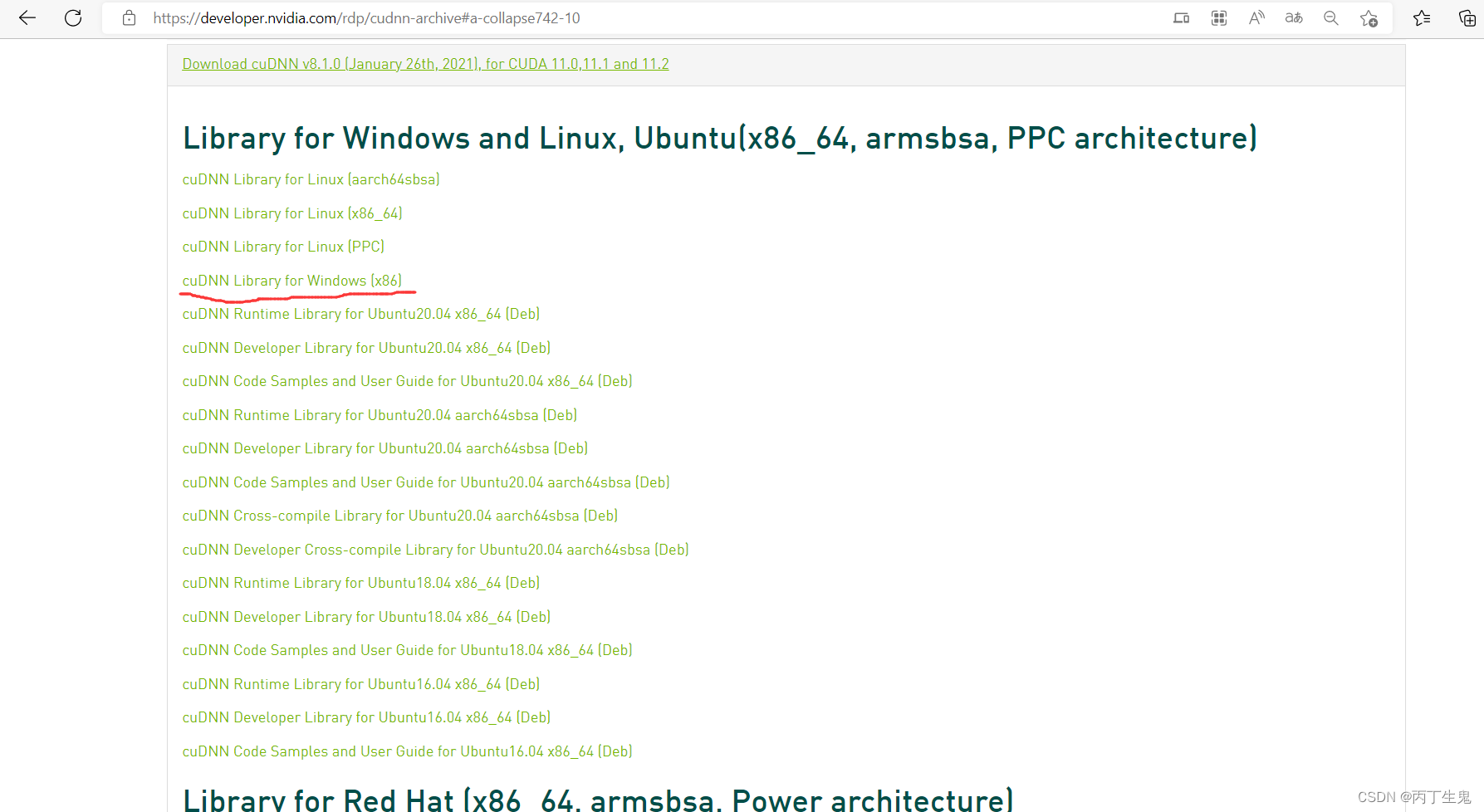Open the QR code/apps grid icon
This screenshot has width=1484, height=812.
(x=1218, y=17)
